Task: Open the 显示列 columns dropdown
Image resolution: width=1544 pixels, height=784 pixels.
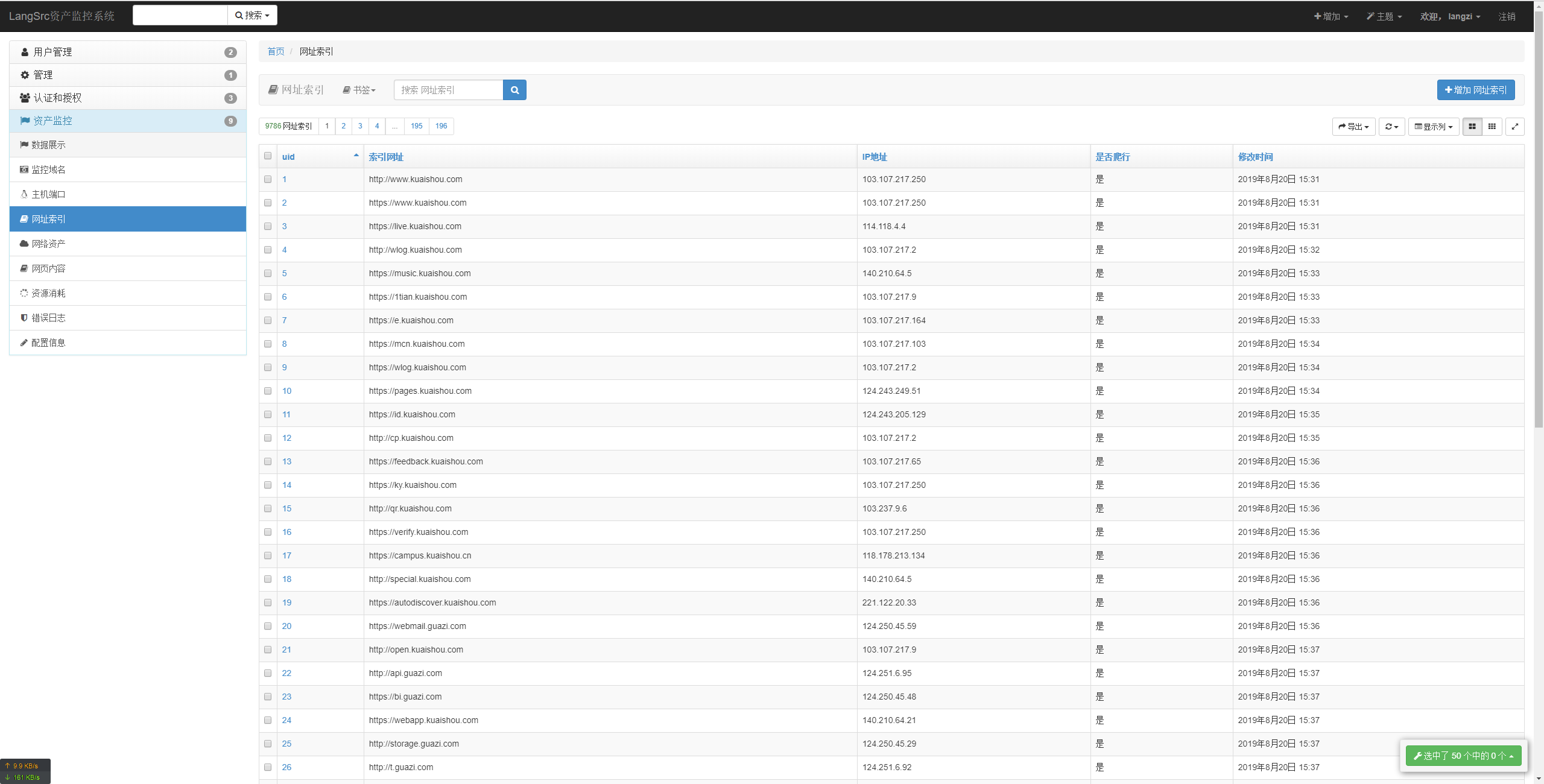Action: [x=1434, y=127]
